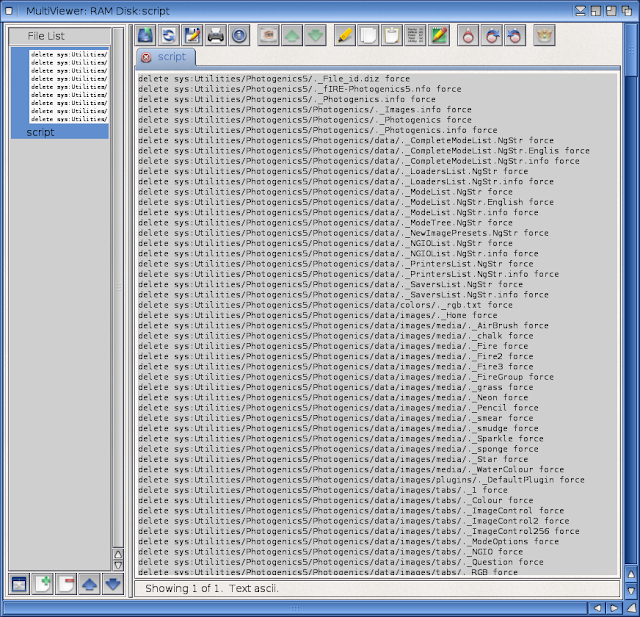The width and height of the screenshot is (640, 617).
Task: Click the script preview thumbnail in File List
Action: (x=69, y=86)
